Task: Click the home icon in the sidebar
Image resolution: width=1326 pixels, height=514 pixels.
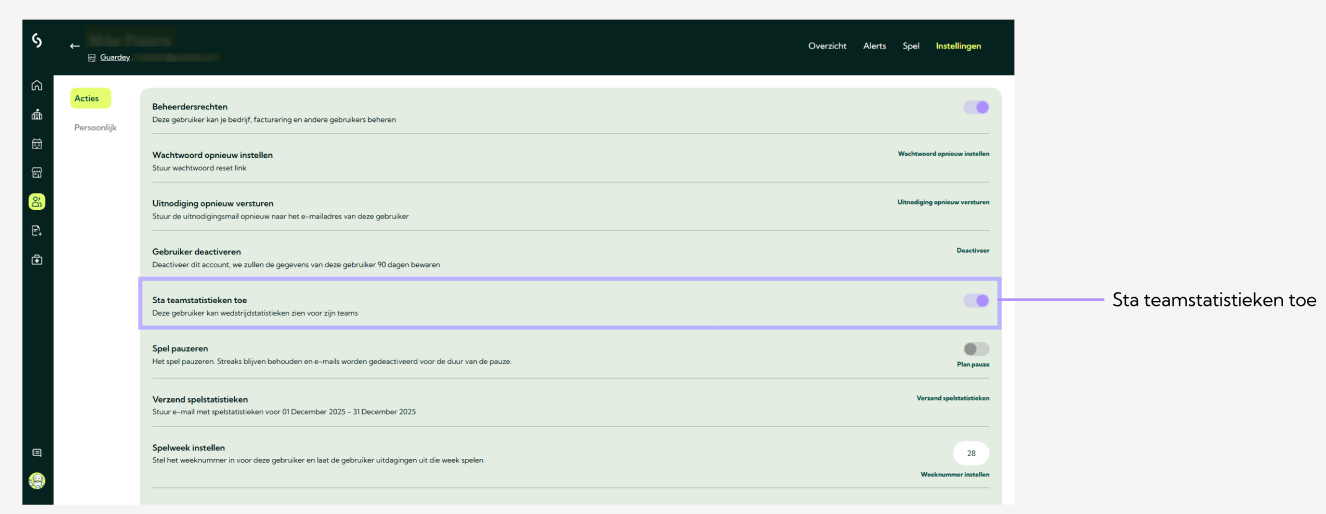Action: pyautogui.click(x=37, y=85)
